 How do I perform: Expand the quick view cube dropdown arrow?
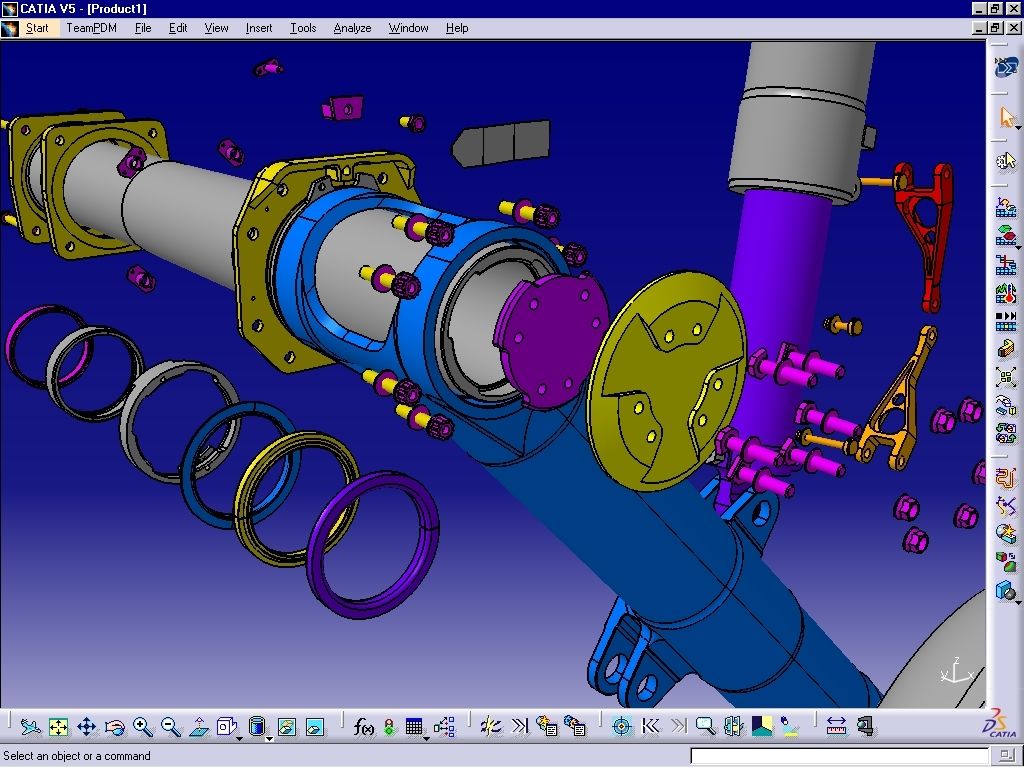(240, 738)
